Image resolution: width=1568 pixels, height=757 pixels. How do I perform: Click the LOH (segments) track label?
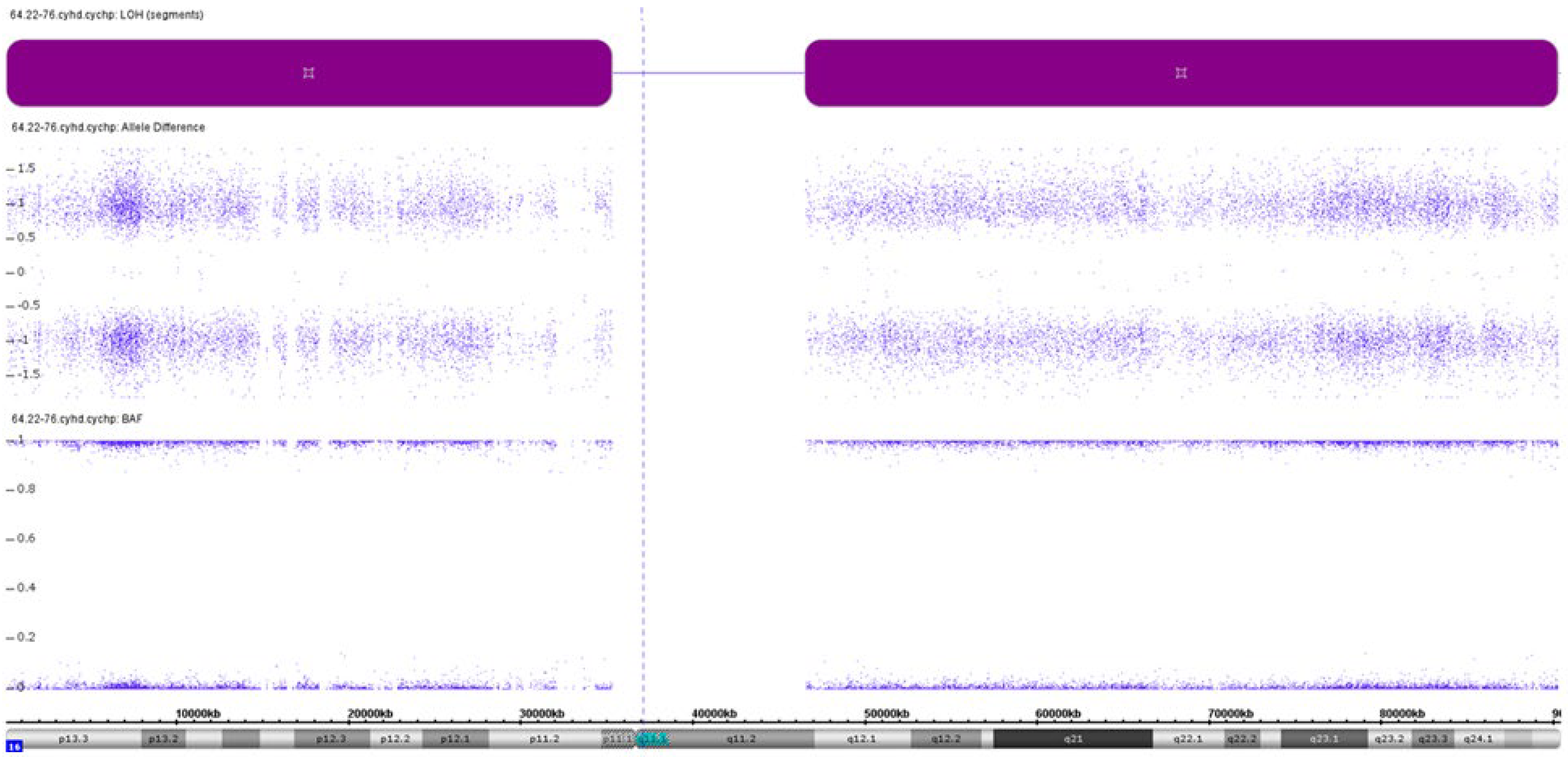click(106, 15)
